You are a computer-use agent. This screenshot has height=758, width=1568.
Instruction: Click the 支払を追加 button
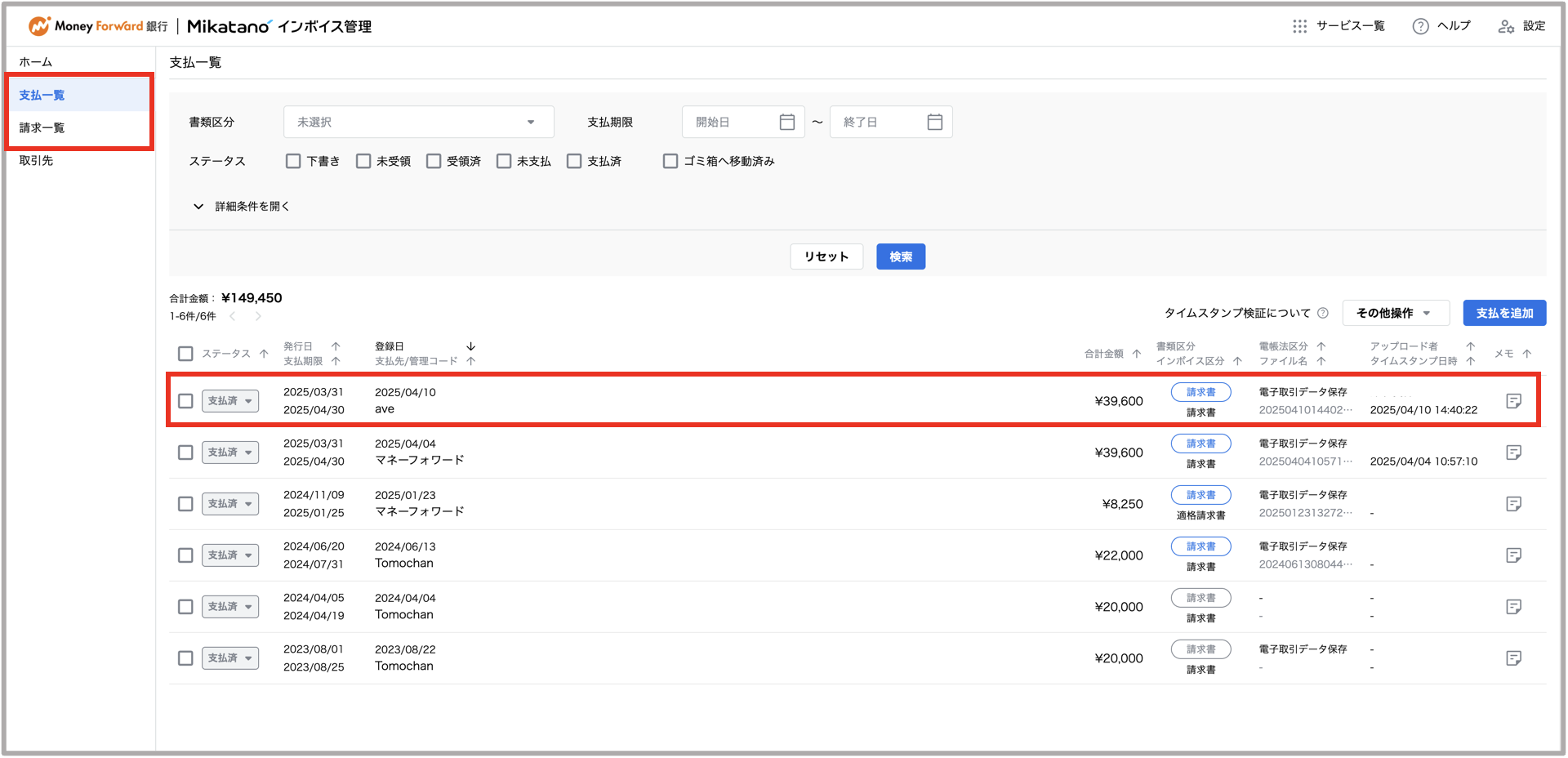point(1504,313)
